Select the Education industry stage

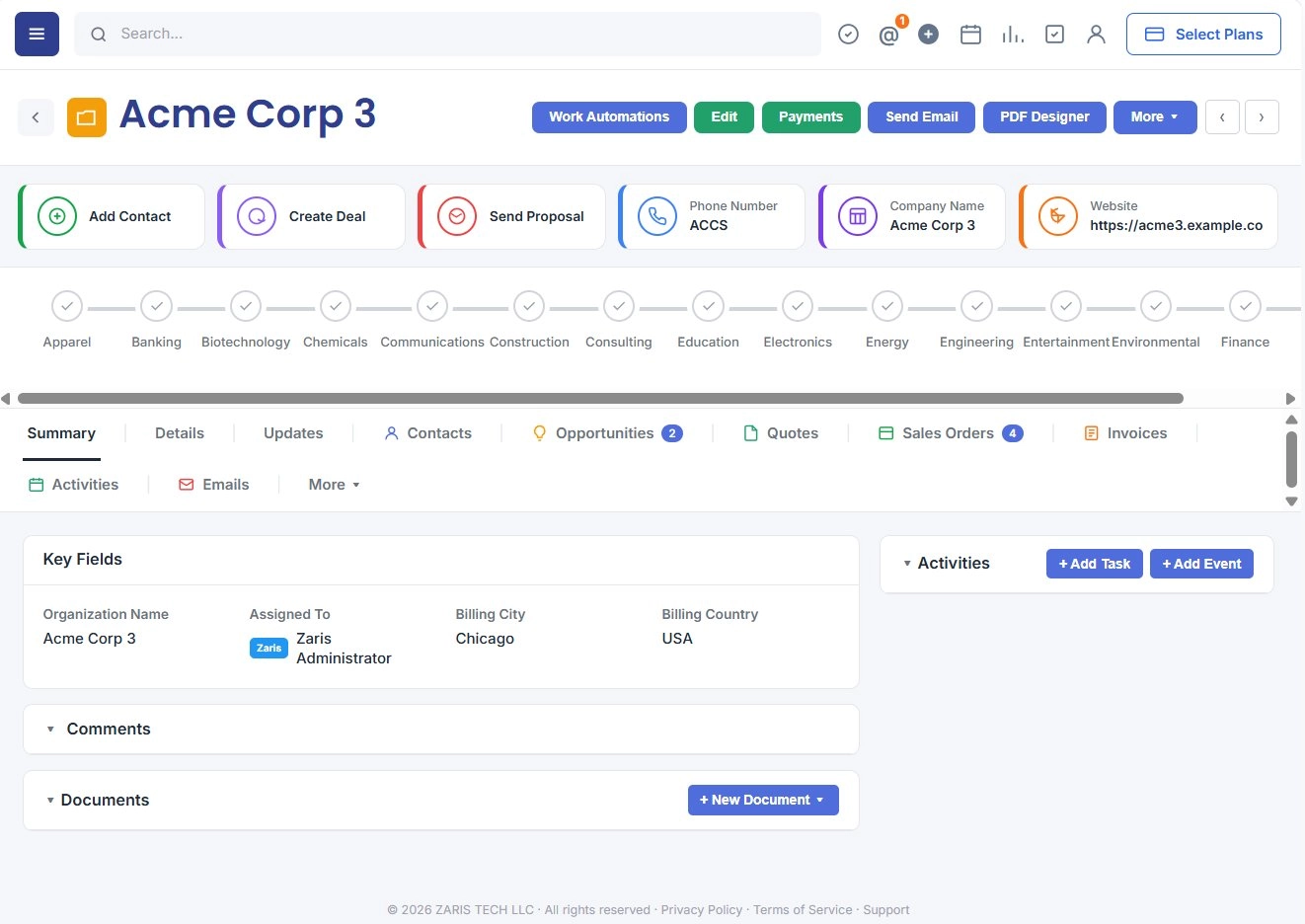tap(708, 306)
